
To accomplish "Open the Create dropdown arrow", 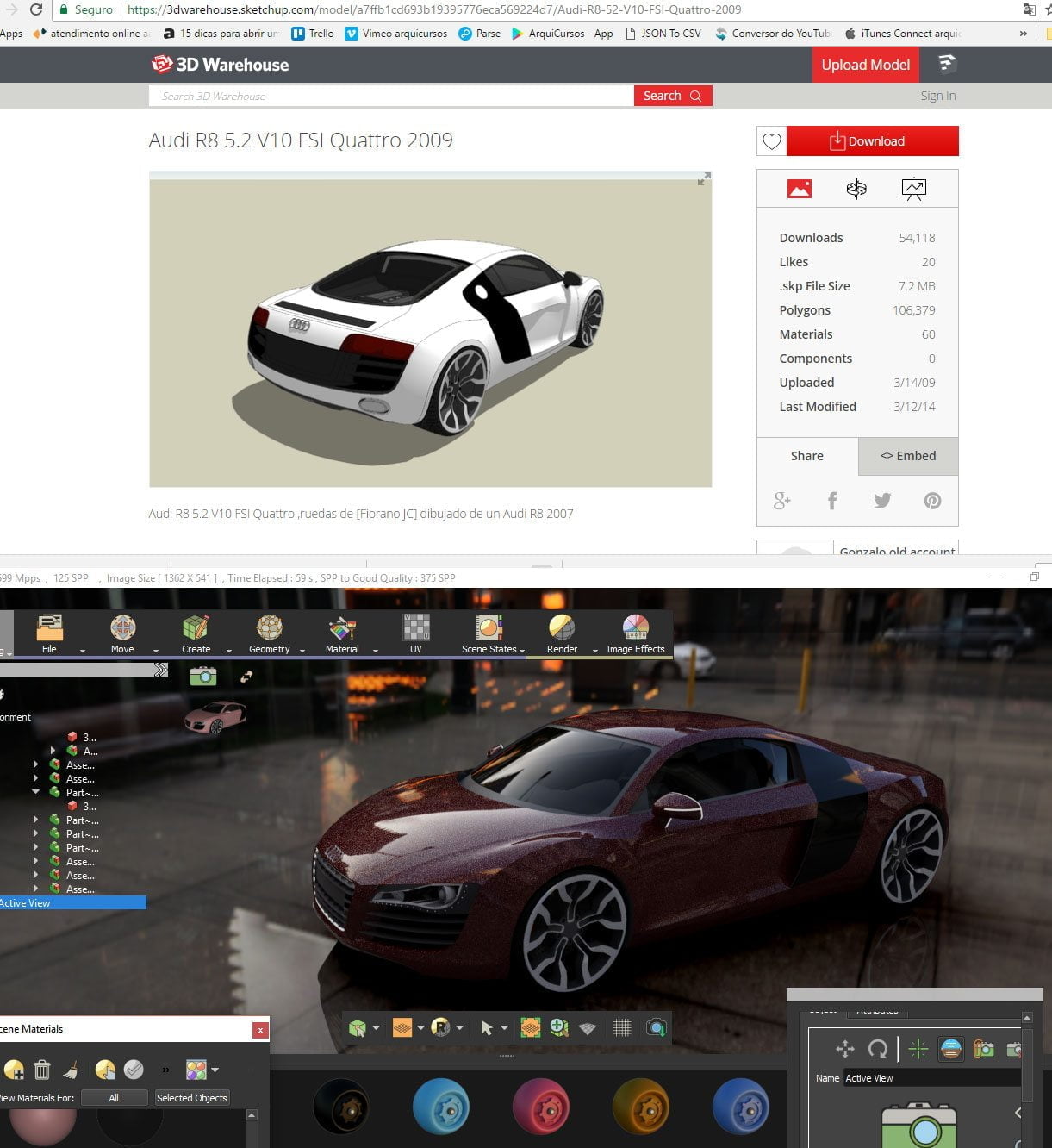I will click(x=229, y=651).
